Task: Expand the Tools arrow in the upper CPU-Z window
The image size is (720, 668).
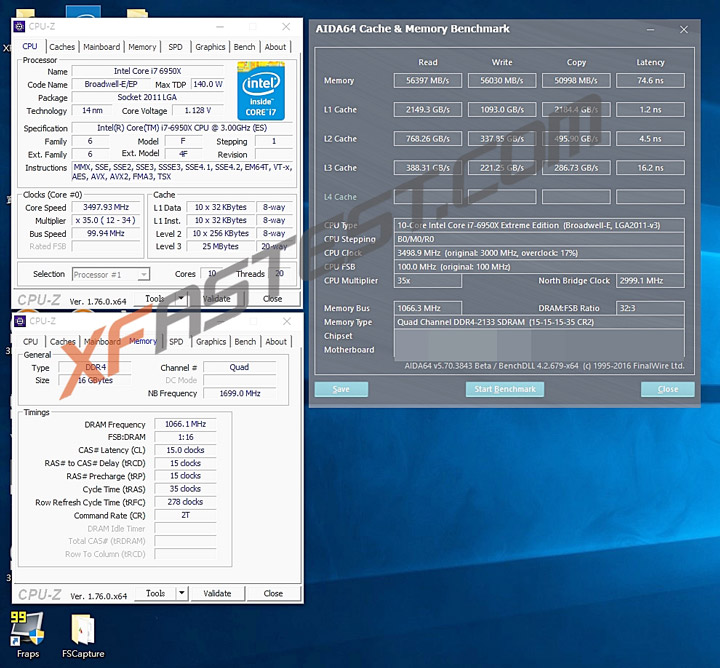Action: coord(181,299)
